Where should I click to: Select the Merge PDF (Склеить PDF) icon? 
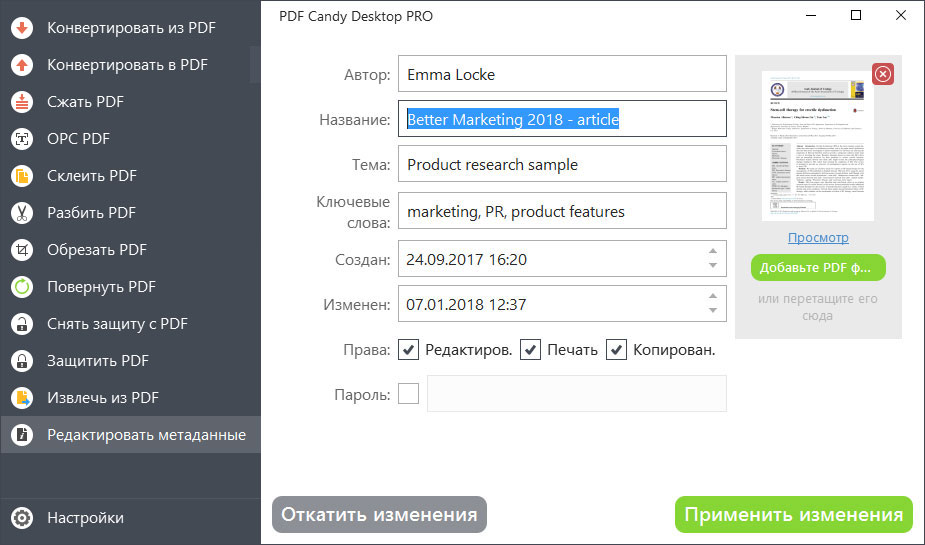21,176
